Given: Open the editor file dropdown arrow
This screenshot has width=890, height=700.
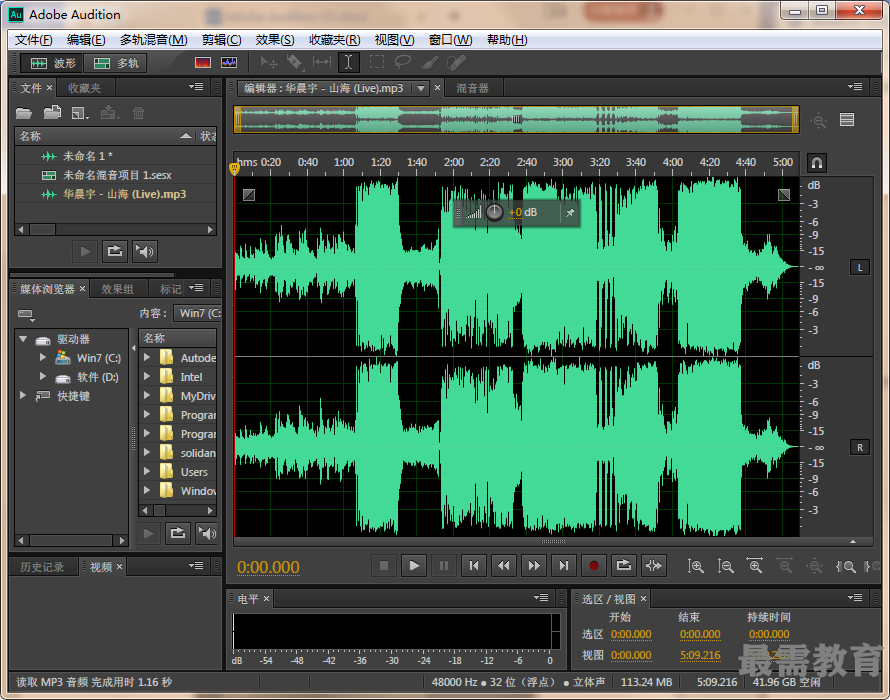Looking at the screenshot, I should 421,88.
